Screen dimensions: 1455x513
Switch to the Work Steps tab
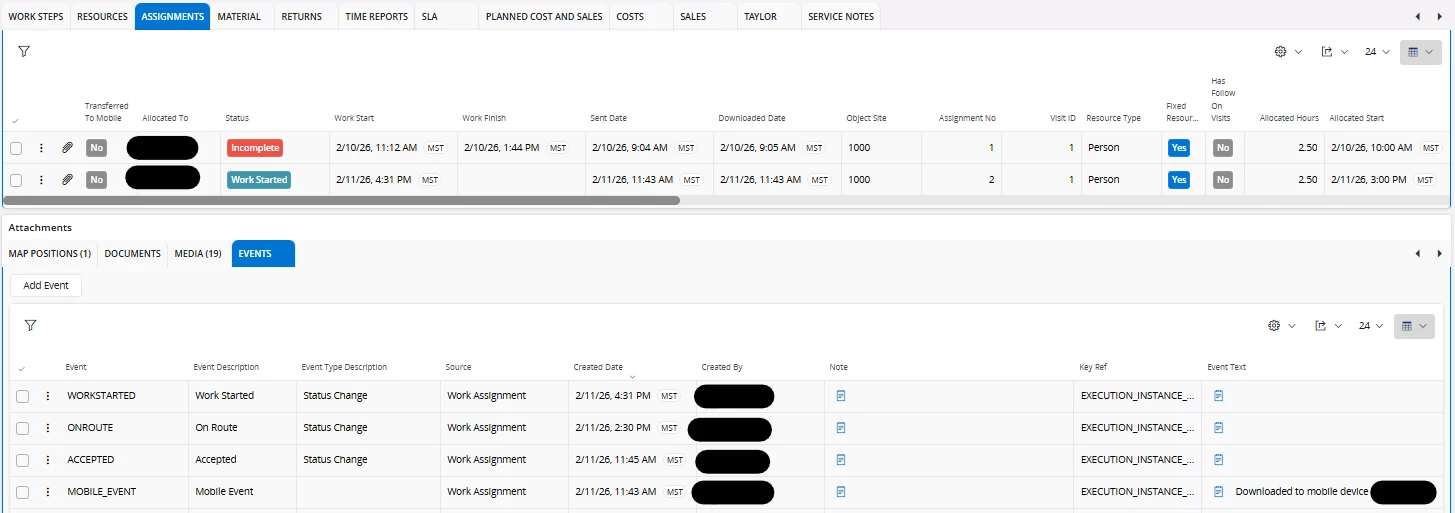36,16
